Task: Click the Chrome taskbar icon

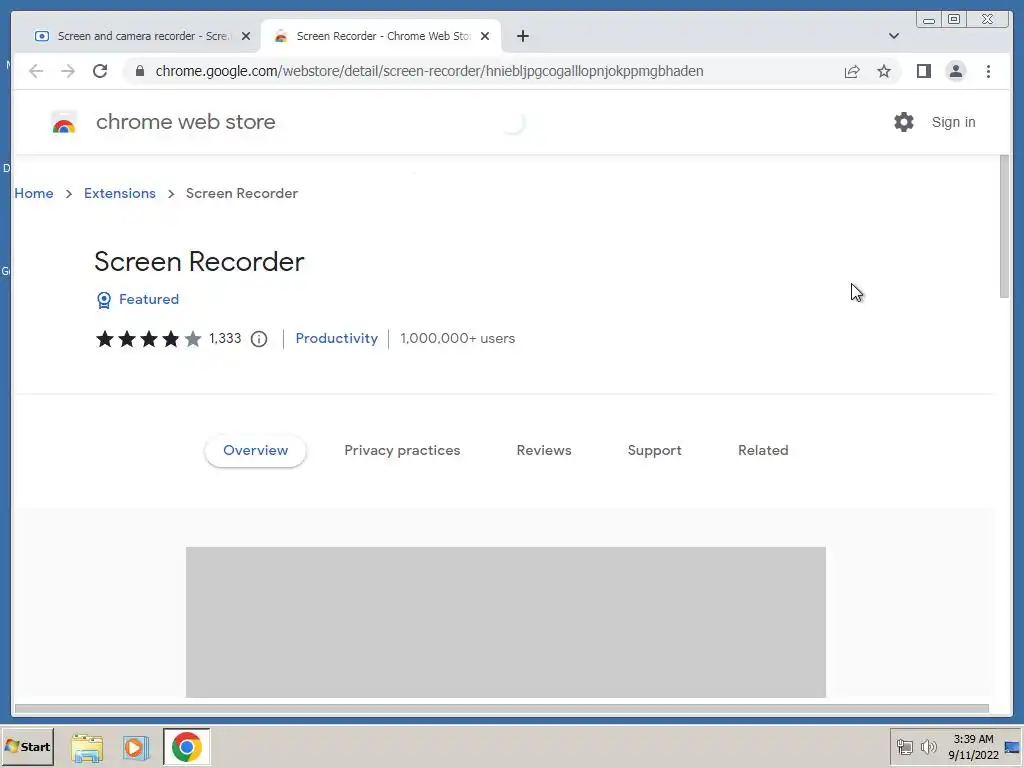Action: coord(187,747)
